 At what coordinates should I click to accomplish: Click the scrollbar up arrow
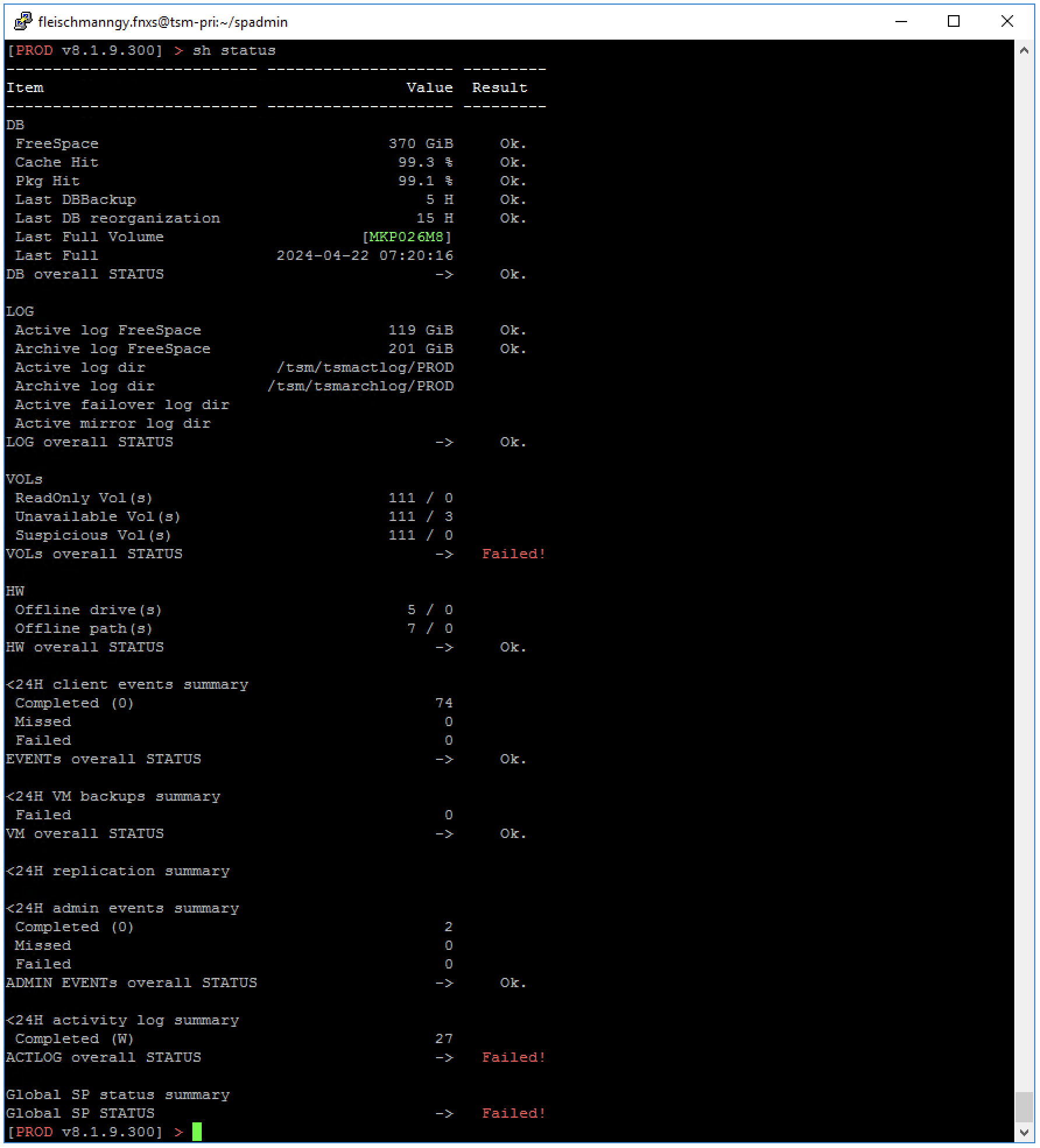1025,50
